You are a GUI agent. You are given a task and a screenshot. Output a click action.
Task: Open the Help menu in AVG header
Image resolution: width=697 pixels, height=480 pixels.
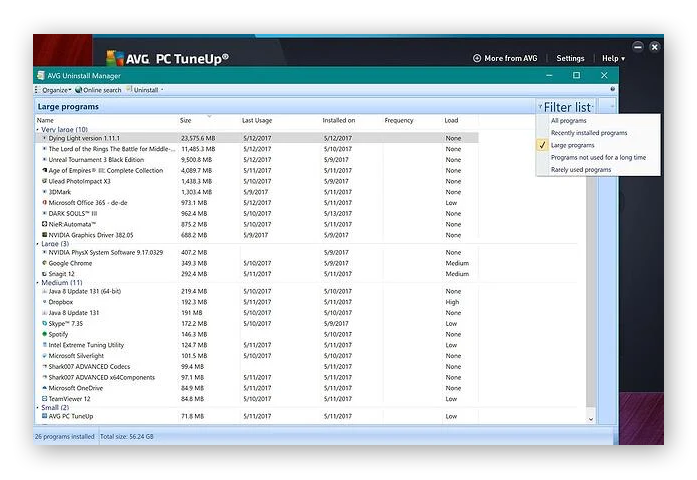(x=612, y=59)
